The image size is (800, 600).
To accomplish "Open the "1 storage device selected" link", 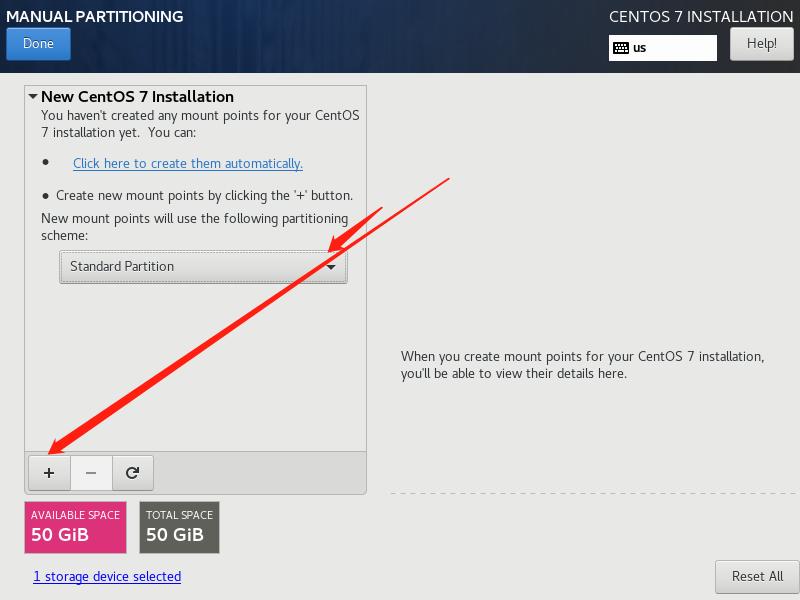I will pos(106,576).
